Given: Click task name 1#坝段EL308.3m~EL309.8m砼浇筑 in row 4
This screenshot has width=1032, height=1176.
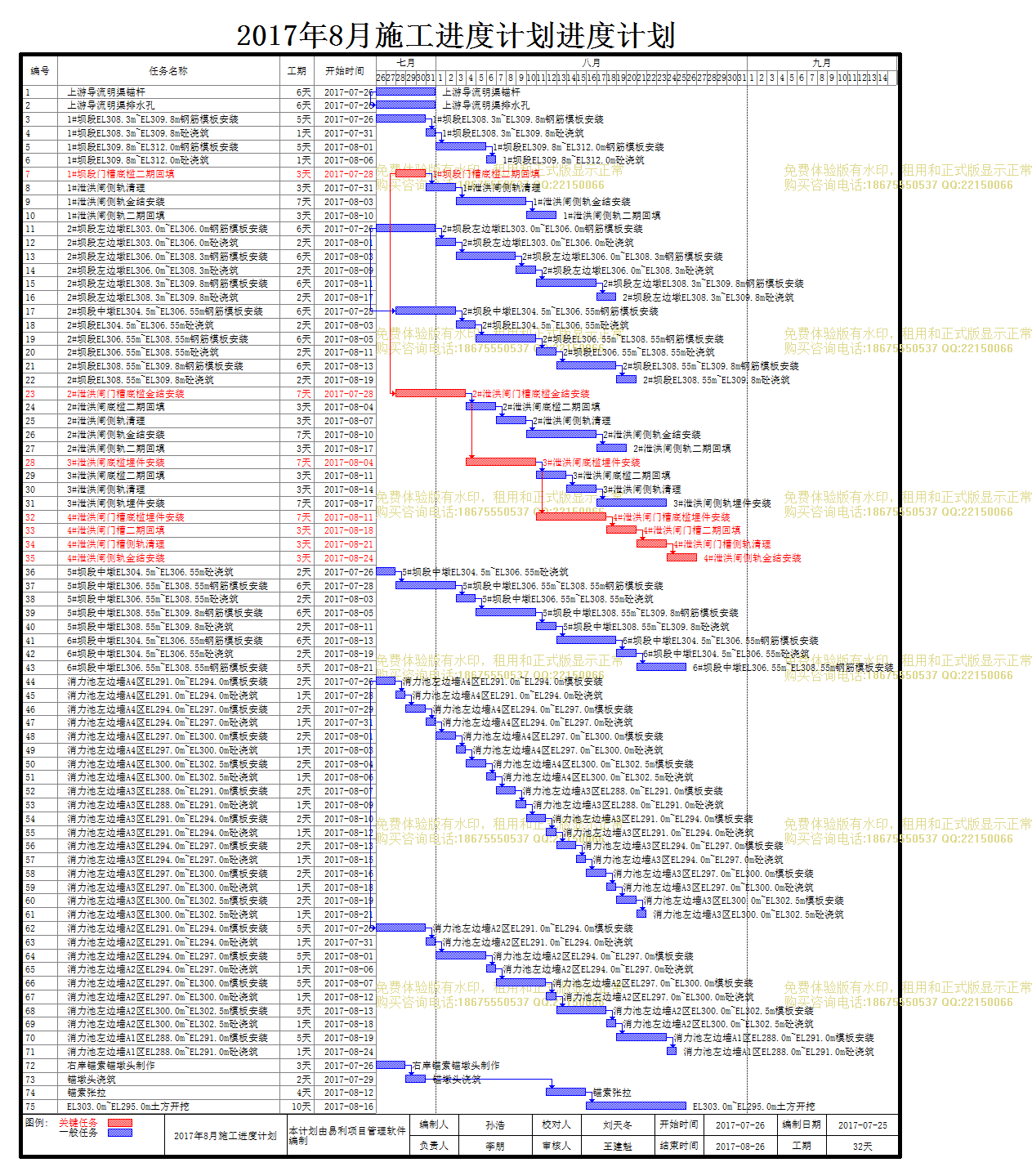Looking at the screenshot, I should tap(138, 133).
